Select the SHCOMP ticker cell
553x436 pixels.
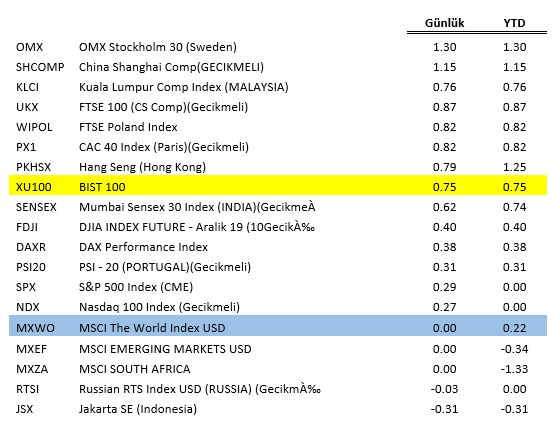tap(40, 67)
